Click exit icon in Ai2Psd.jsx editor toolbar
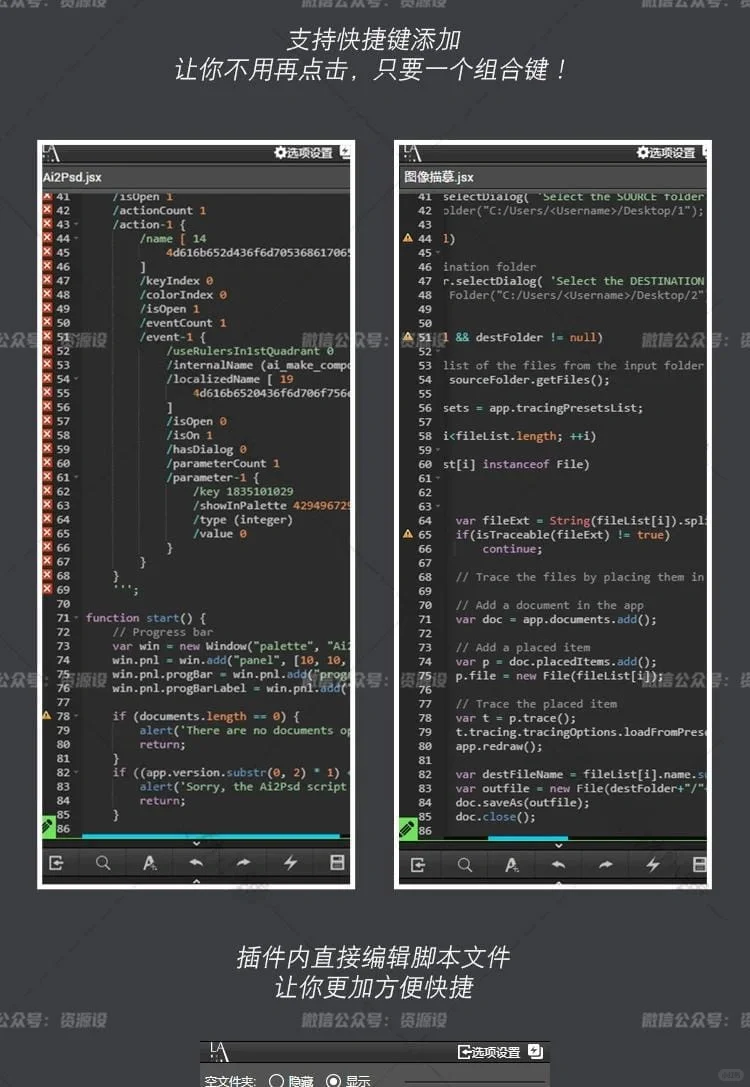 click(56, 863)
